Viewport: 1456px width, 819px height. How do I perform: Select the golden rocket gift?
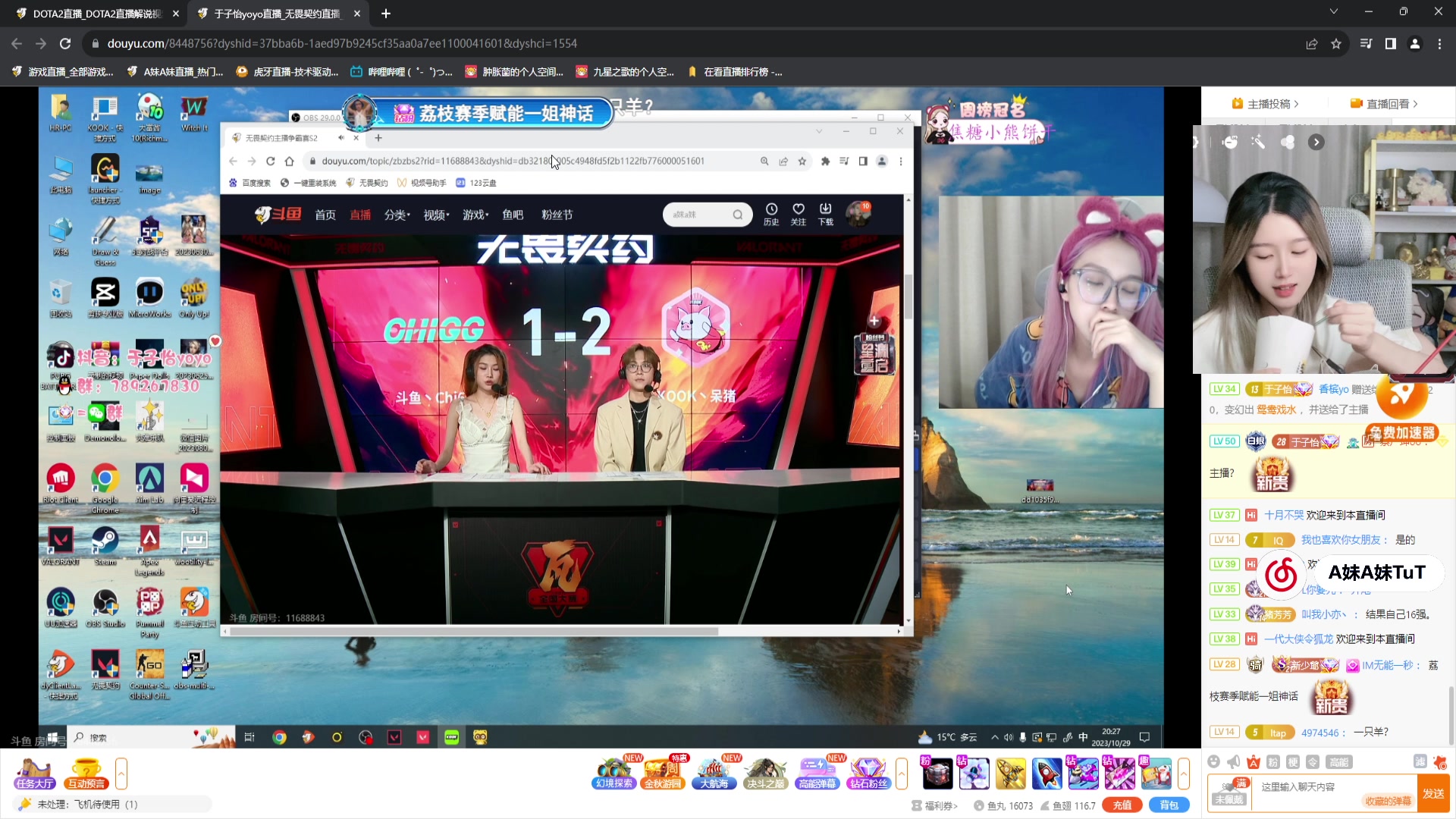click(x=1010, y=773)
